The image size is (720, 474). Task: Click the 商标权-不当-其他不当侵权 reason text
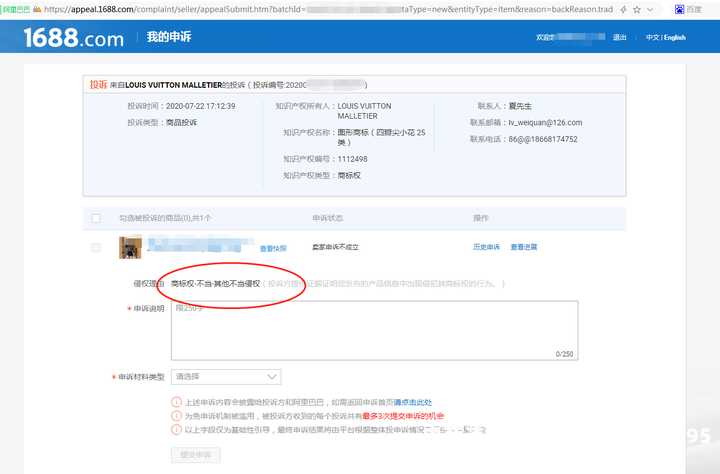[x=215, y=284]
